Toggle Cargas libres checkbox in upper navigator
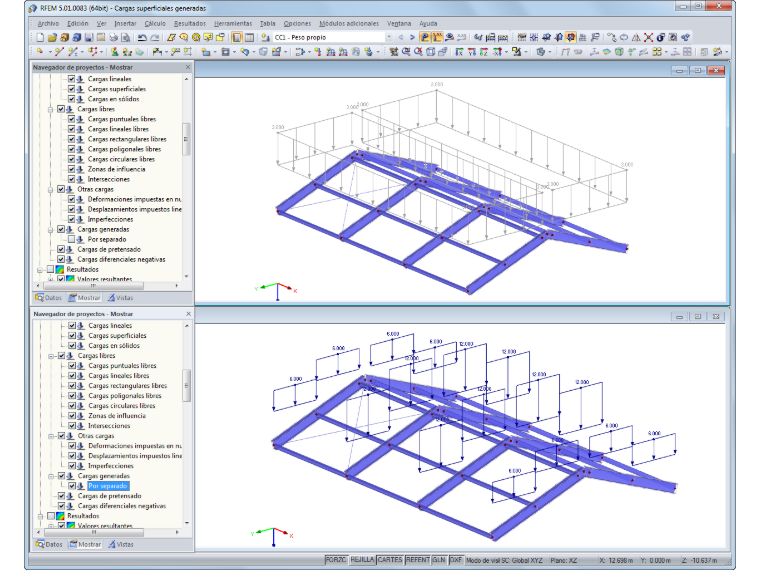 coord(61,109)
